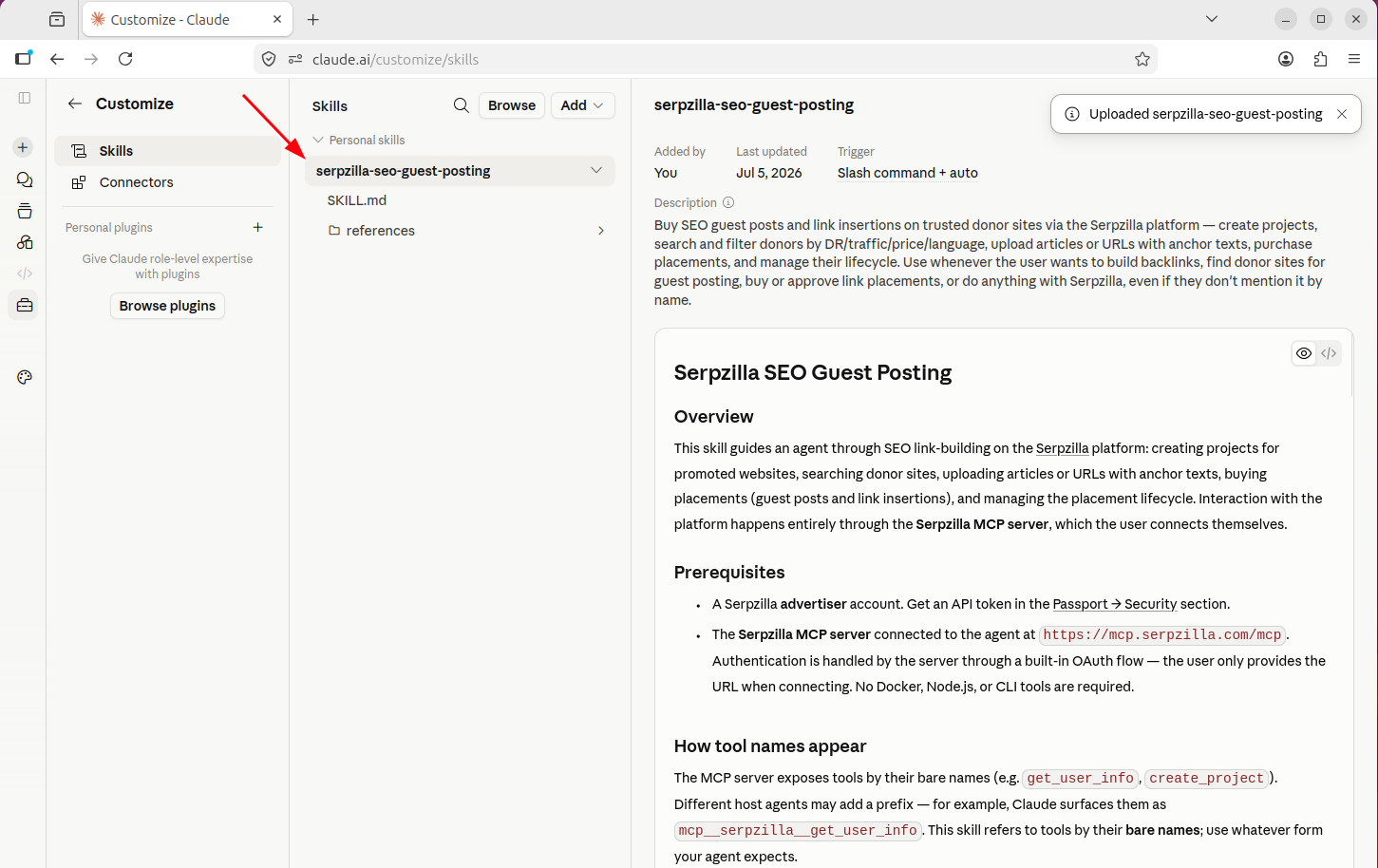List all tabs dropdown arrow

click(x=1212, y=19)
